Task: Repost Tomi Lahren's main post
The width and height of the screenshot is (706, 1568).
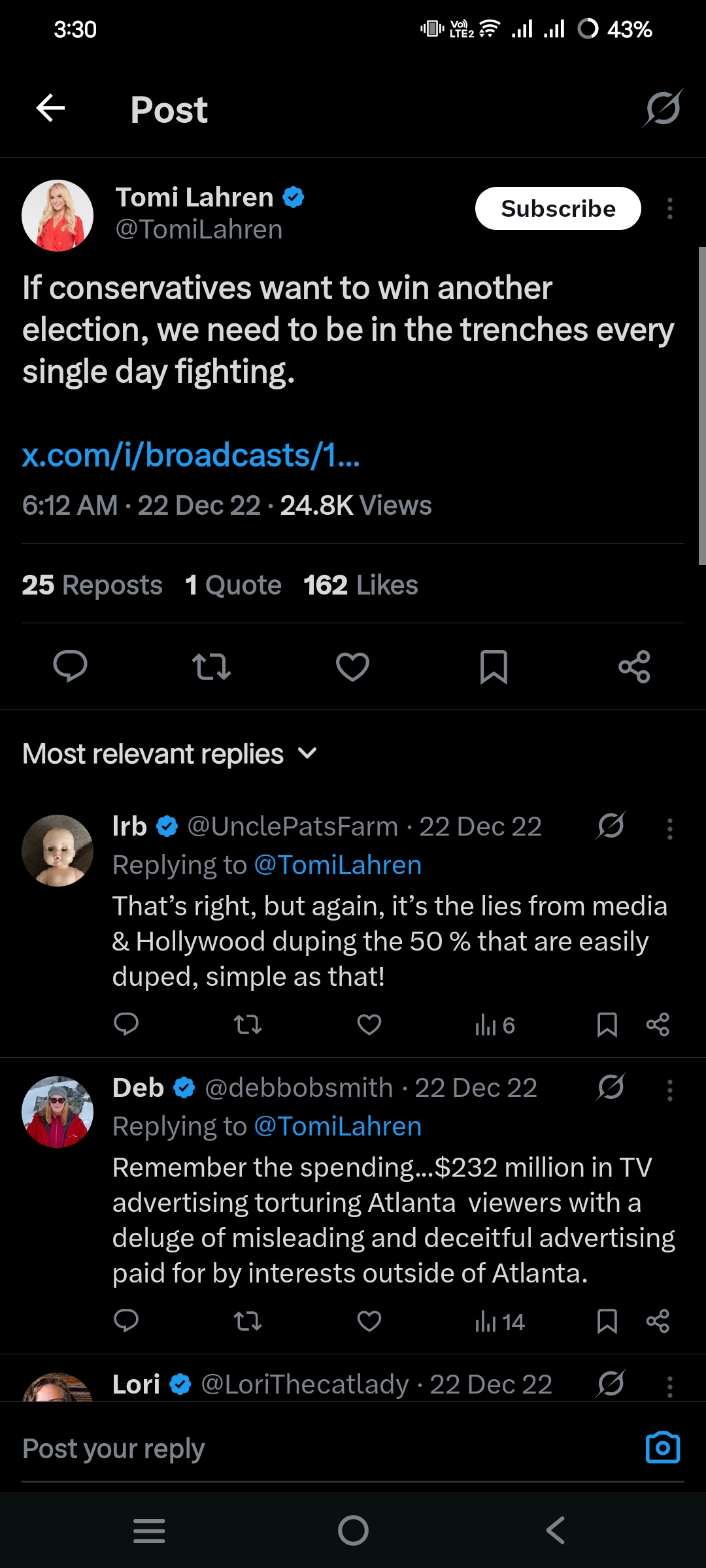Action: click(x=211, y=667)
